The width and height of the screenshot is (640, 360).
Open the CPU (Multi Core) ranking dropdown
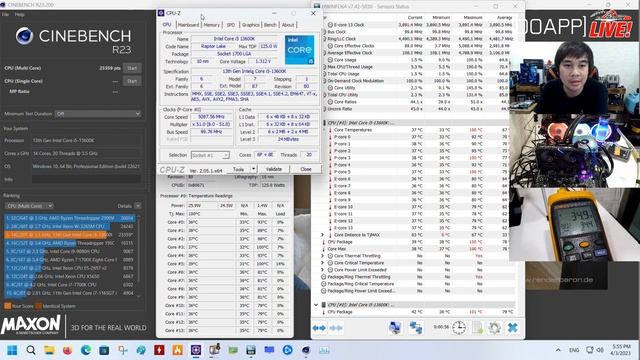(x=29, y=206)
